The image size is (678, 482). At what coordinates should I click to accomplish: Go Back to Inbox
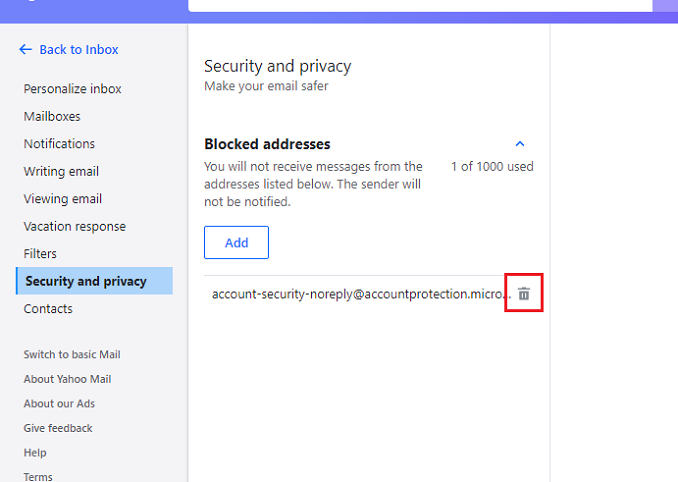click(x=79, y=49)
